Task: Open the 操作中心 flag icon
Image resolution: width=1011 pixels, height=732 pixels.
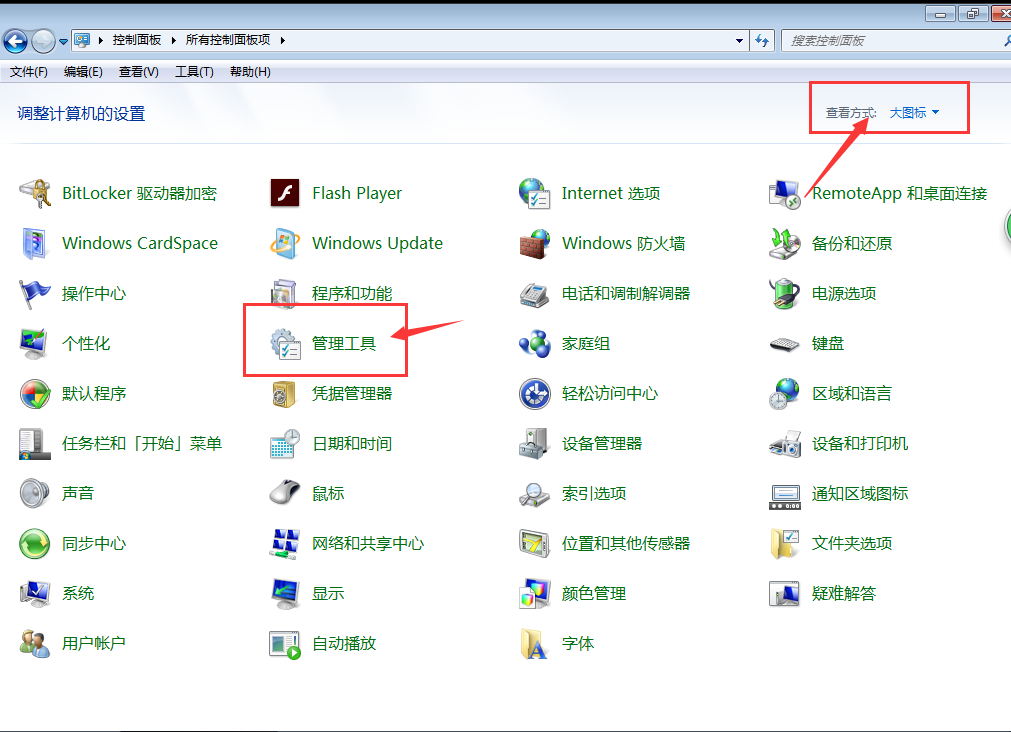Action: (x=35, y=293)
